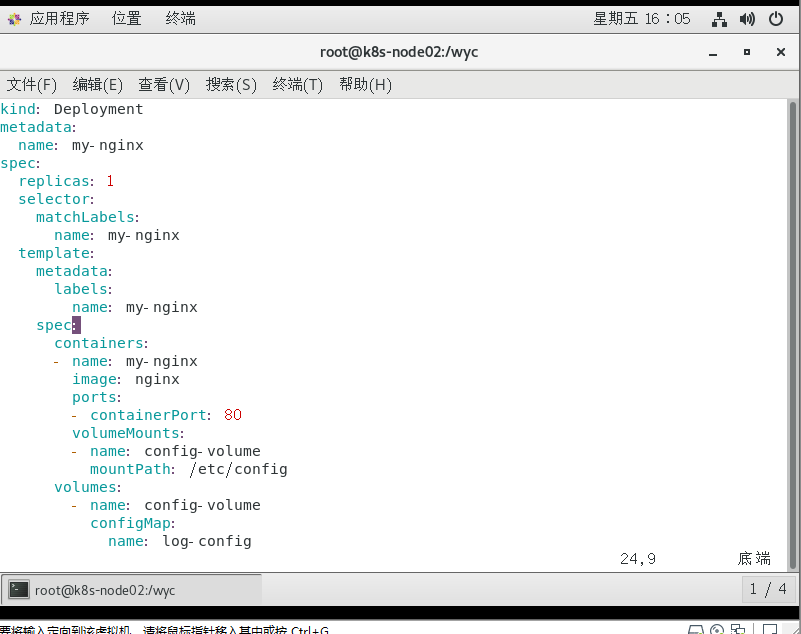Open the 搜索(S) menu
801x634 pixels.
pos(231,84)
